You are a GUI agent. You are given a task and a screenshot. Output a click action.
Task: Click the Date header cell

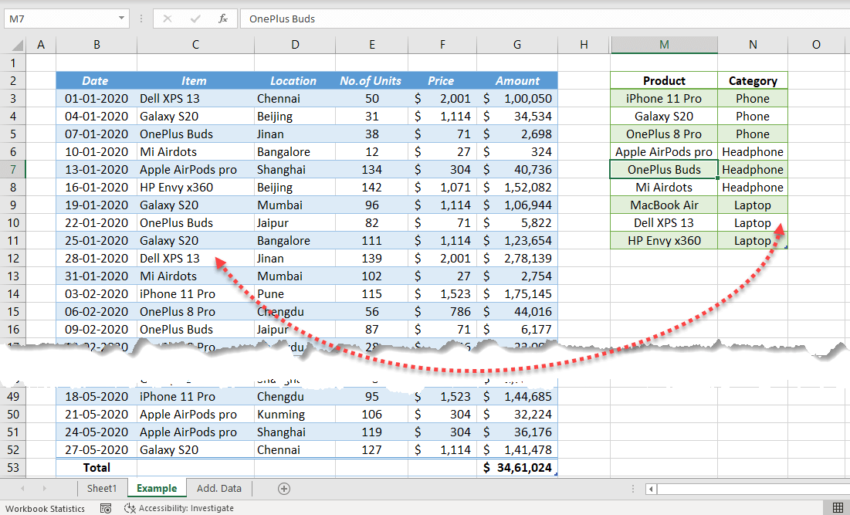pyautogui.click(x=96, y=81)
